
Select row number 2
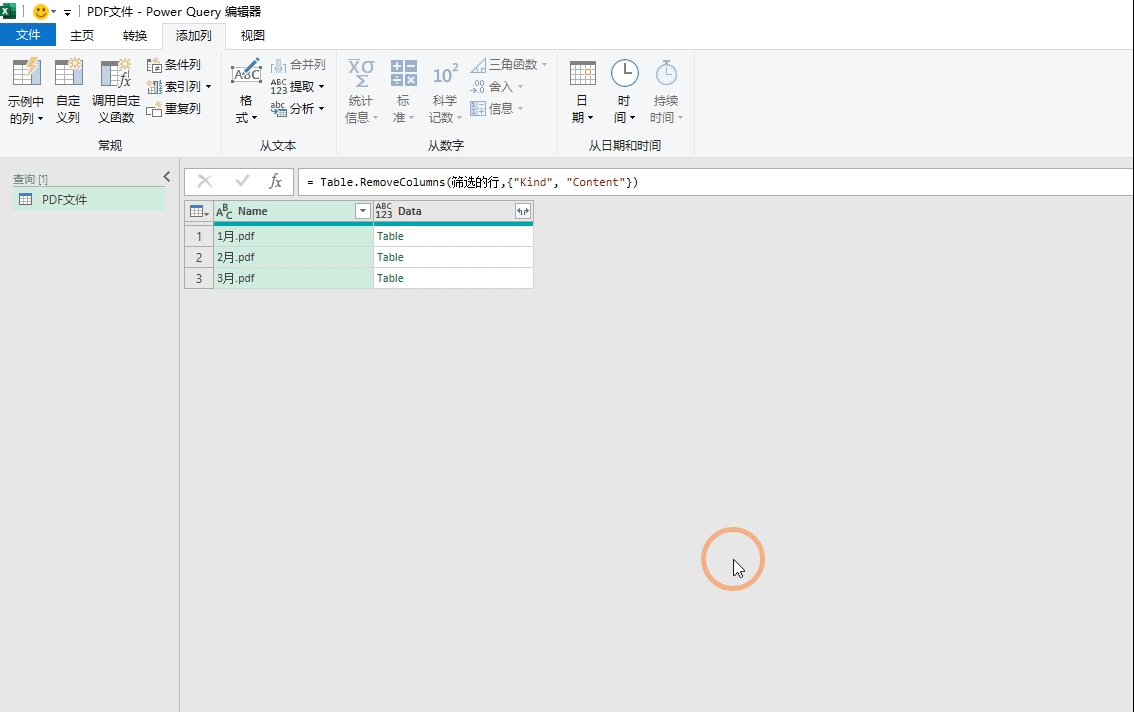(x=199, y=257)
